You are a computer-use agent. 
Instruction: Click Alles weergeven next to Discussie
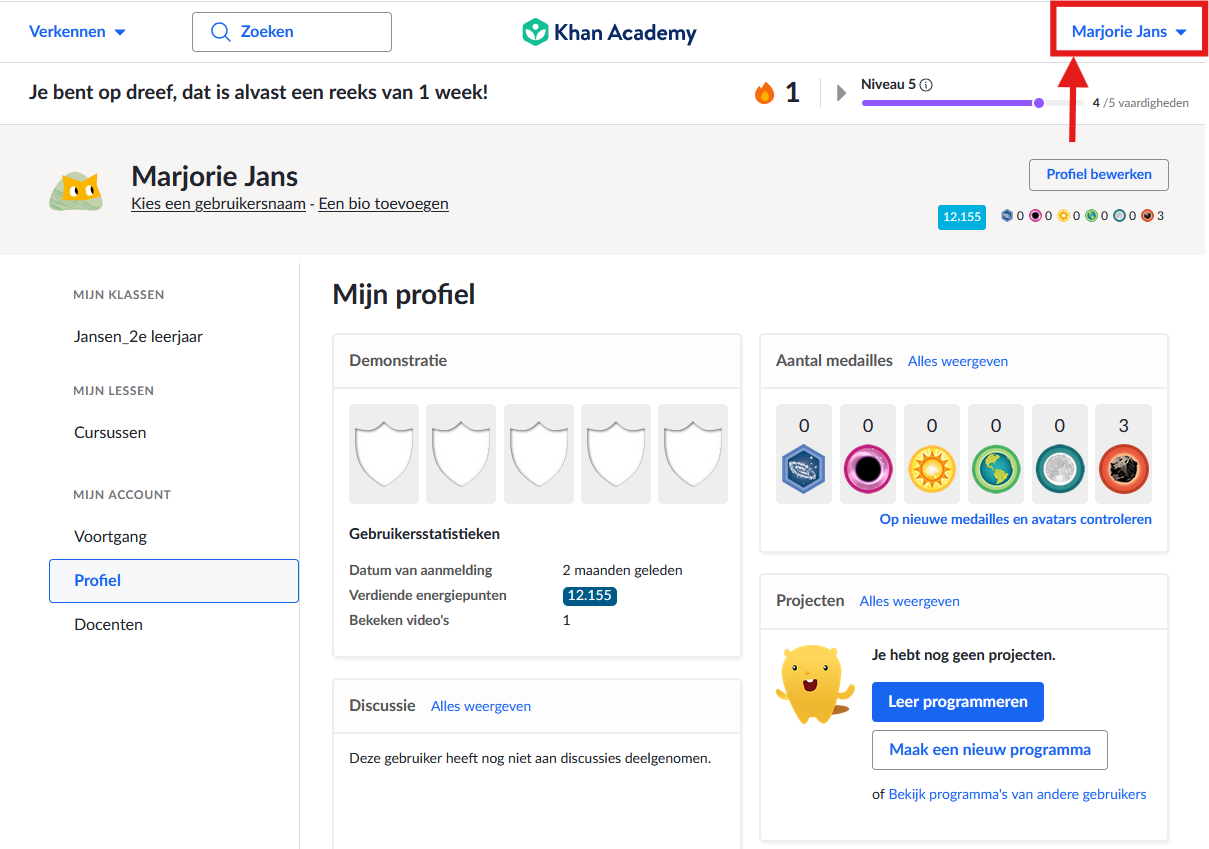coord(481,706)
